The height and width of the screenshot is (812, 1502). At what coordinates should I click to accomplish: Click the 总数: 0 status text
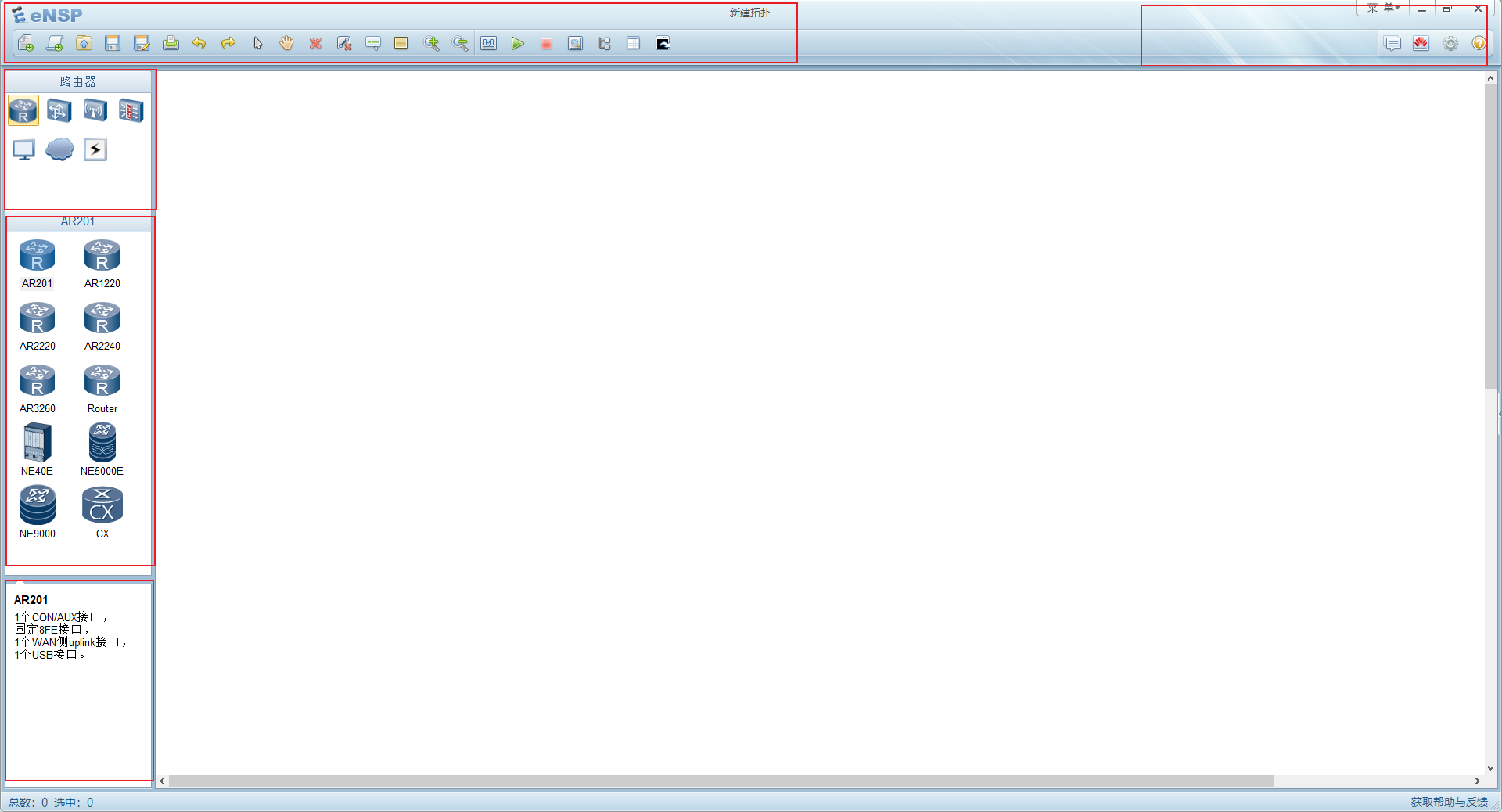28,803
